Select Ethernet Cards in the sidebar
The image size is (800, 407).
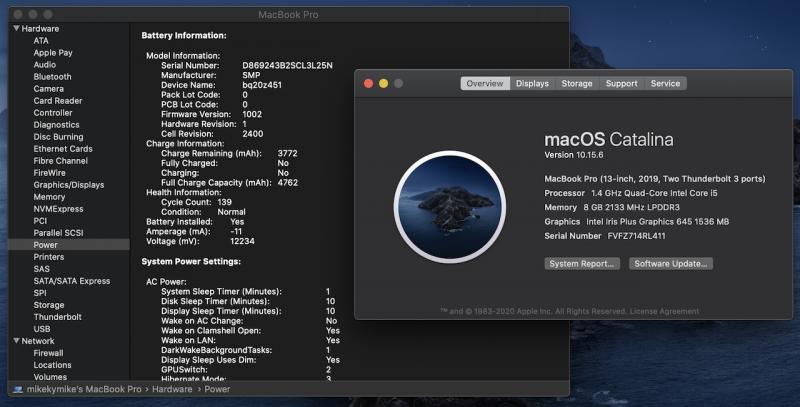(x=63, y=148)
